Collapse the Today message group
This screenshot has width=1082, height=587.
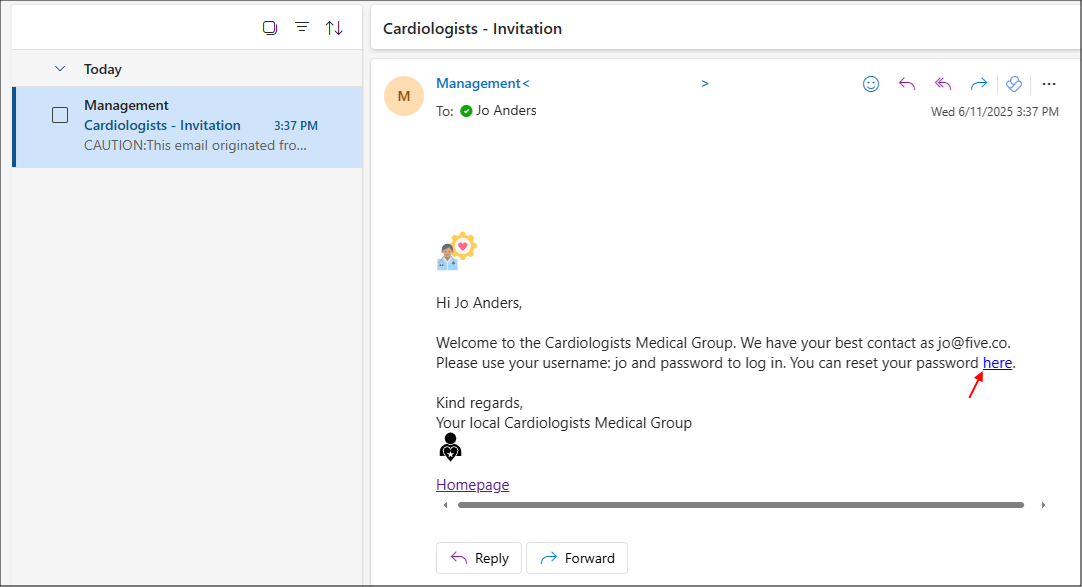click(x=60, y=69)
